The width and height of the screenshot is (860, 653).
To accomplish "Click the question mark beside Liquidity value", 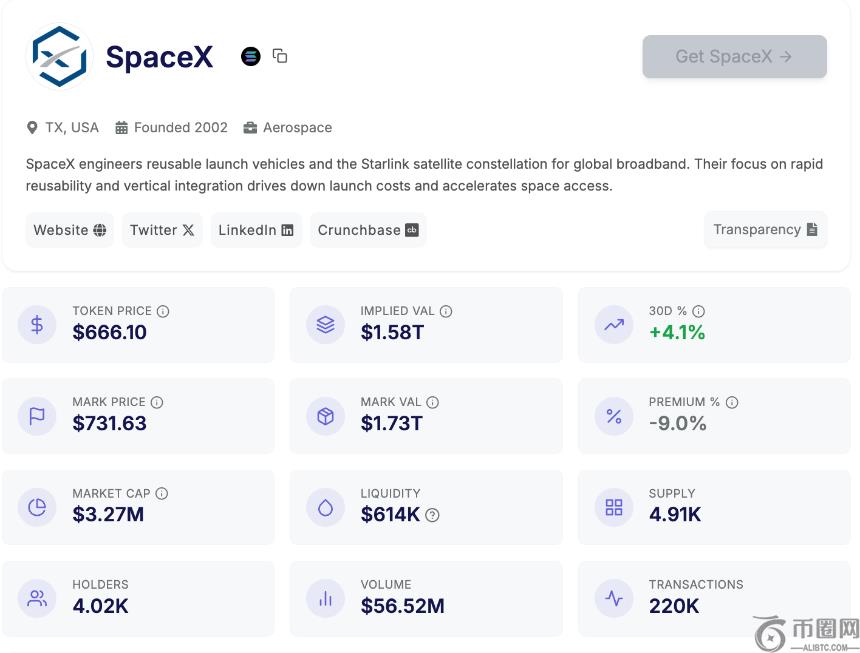I will 432,515.
